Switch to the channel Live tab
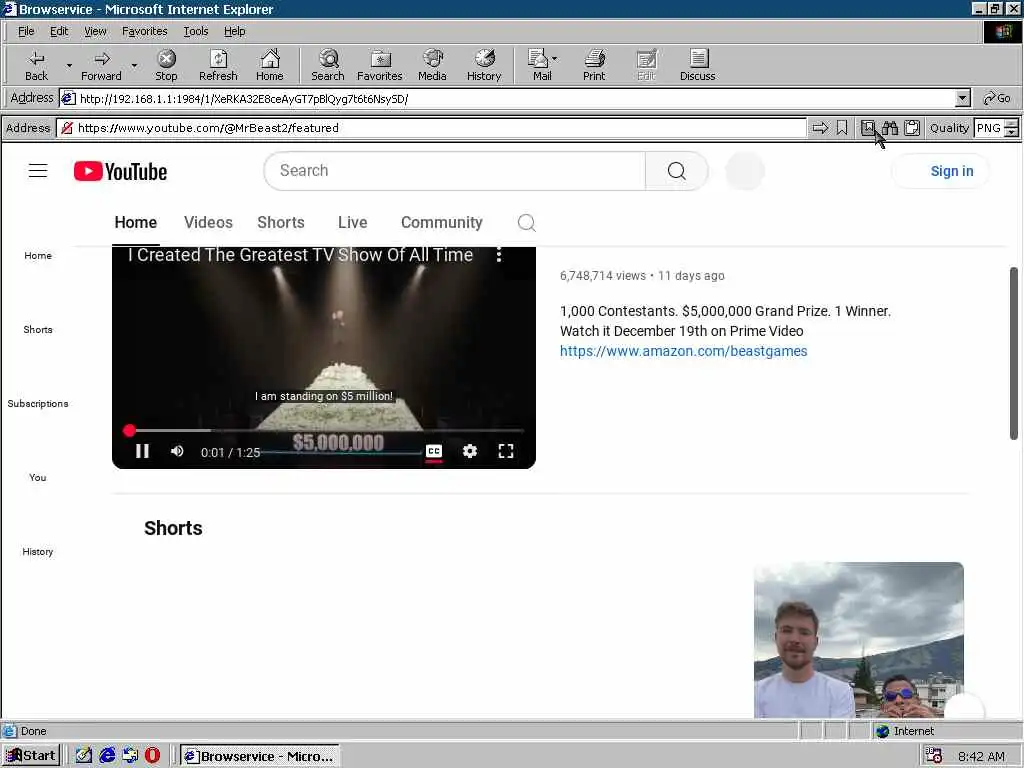 click(x=353, y=223)
